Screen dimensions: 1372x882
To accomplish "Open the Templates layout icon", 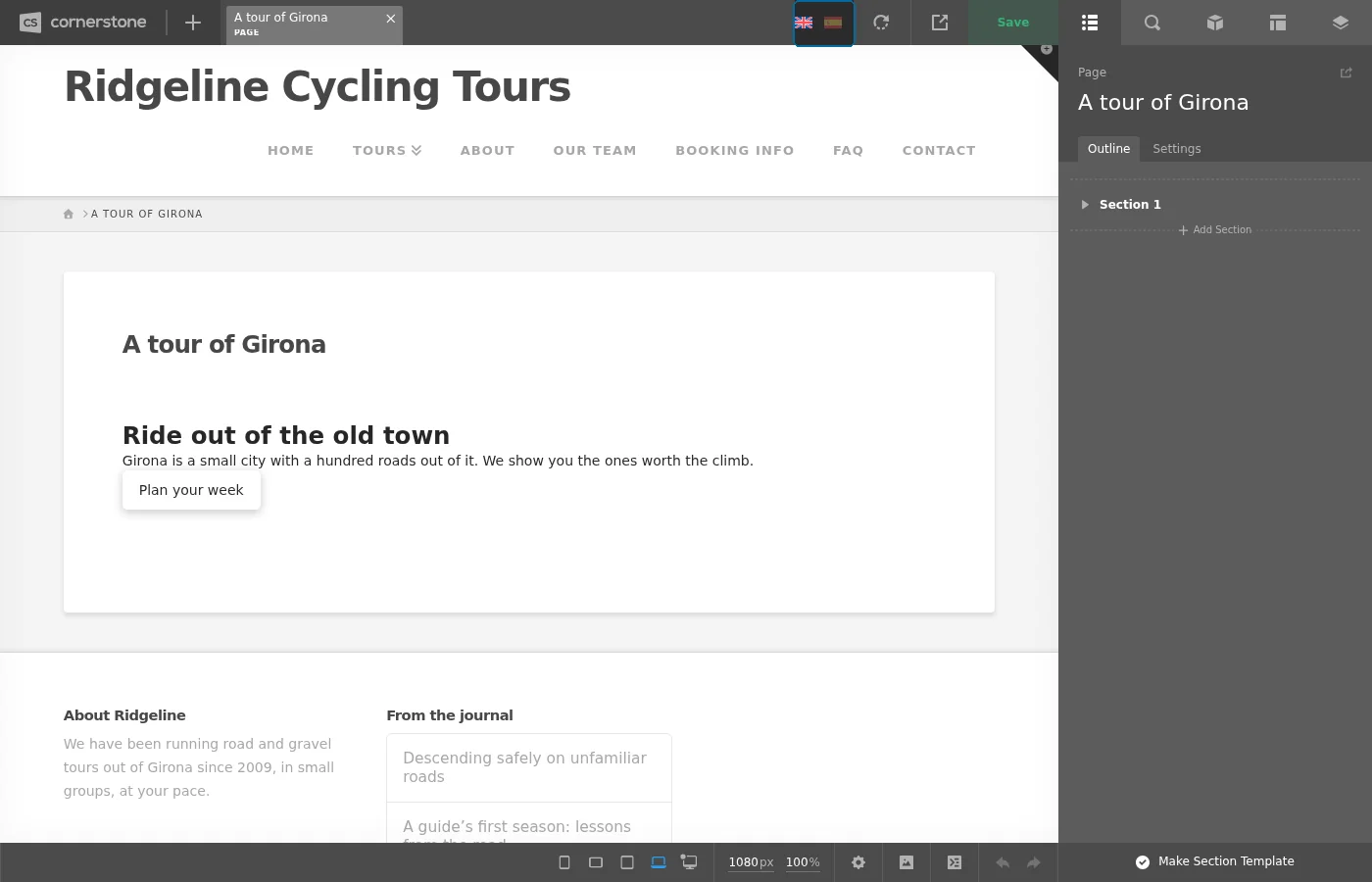I will [1278, 23].
